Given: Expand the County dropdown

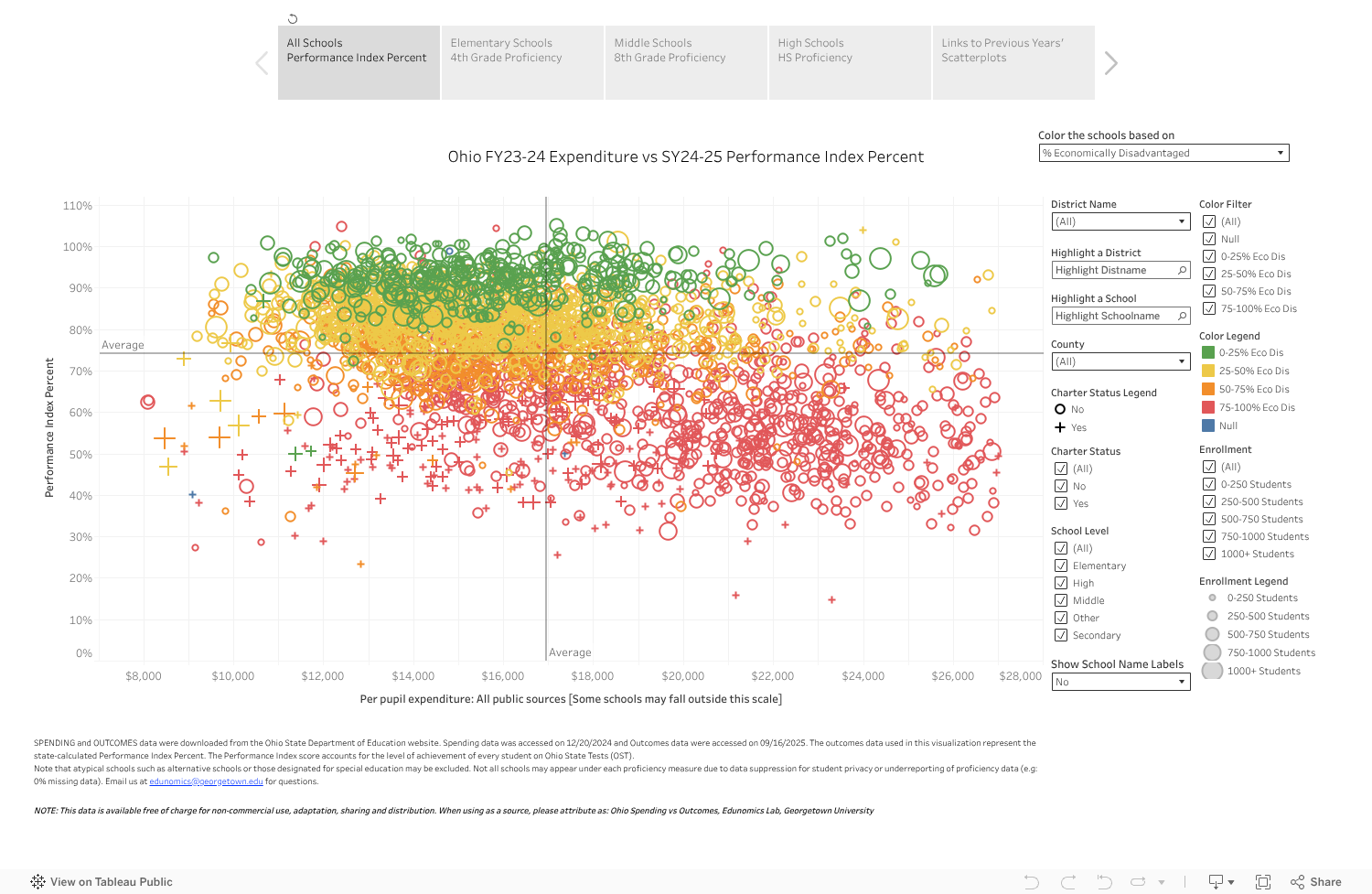Looking at the screenshot, I should tap(1180, 361).
